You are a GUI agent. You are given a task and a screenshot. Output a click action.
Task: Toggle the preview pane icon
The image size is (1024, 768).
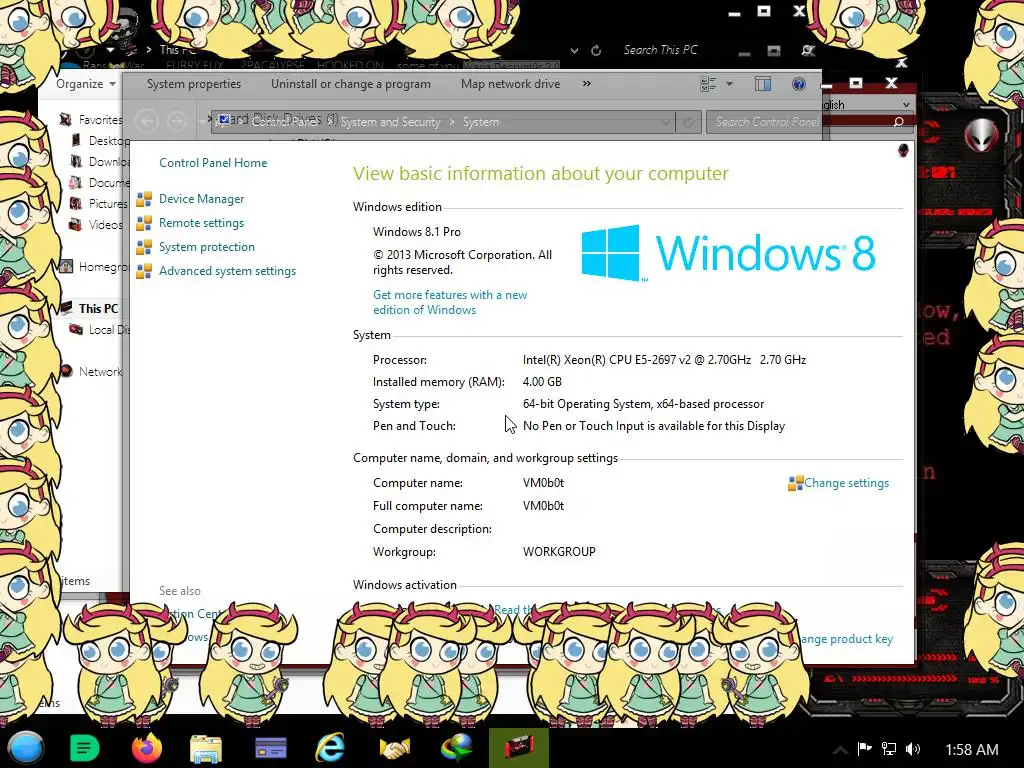(763, 84)
